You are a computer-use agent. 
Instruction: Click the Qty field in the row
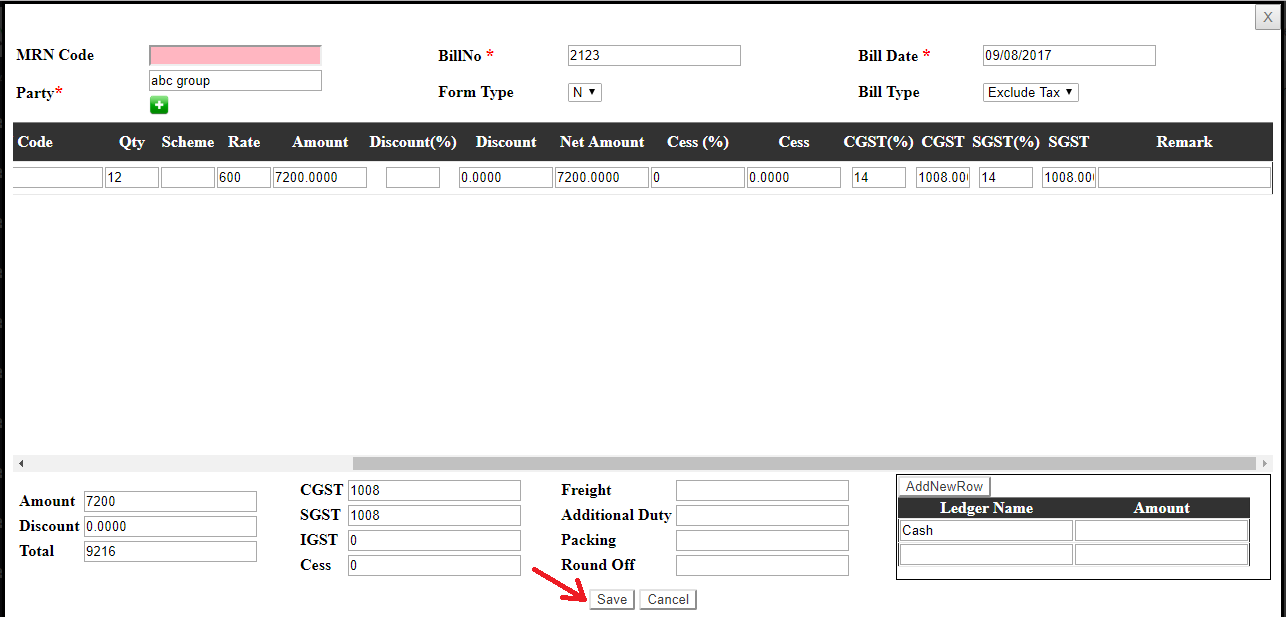pyautogui.click(x=131, y=177)
